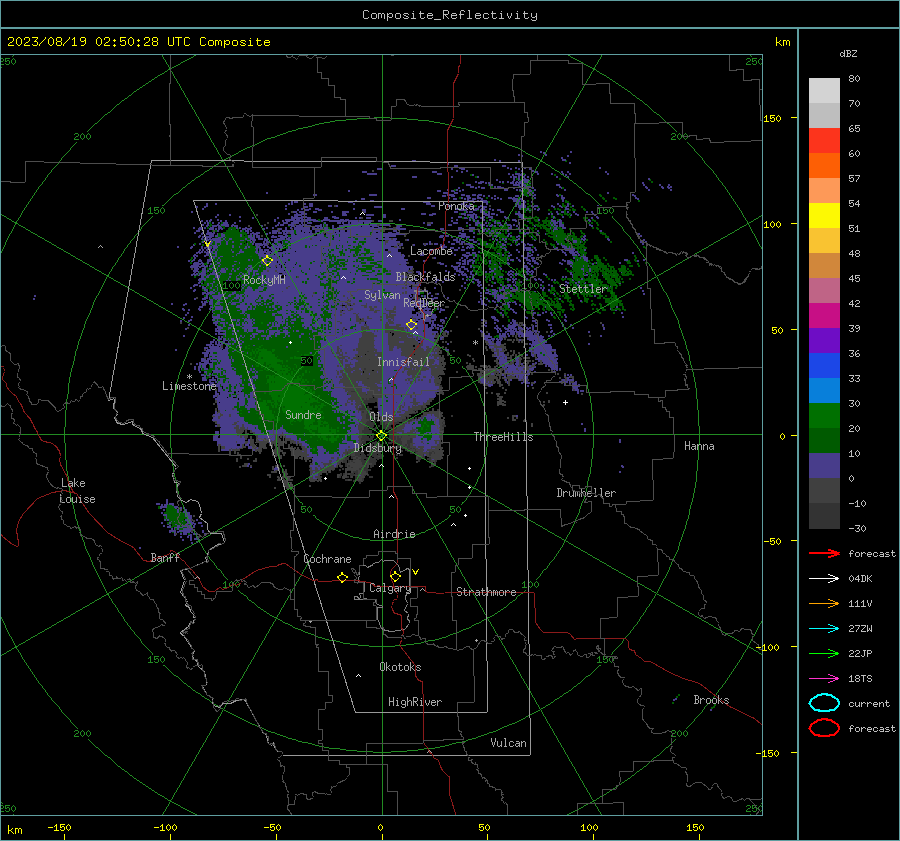Click the green echo cell north of Banff
This screenshot has width=900, height=841.
[x=177, y=517]
